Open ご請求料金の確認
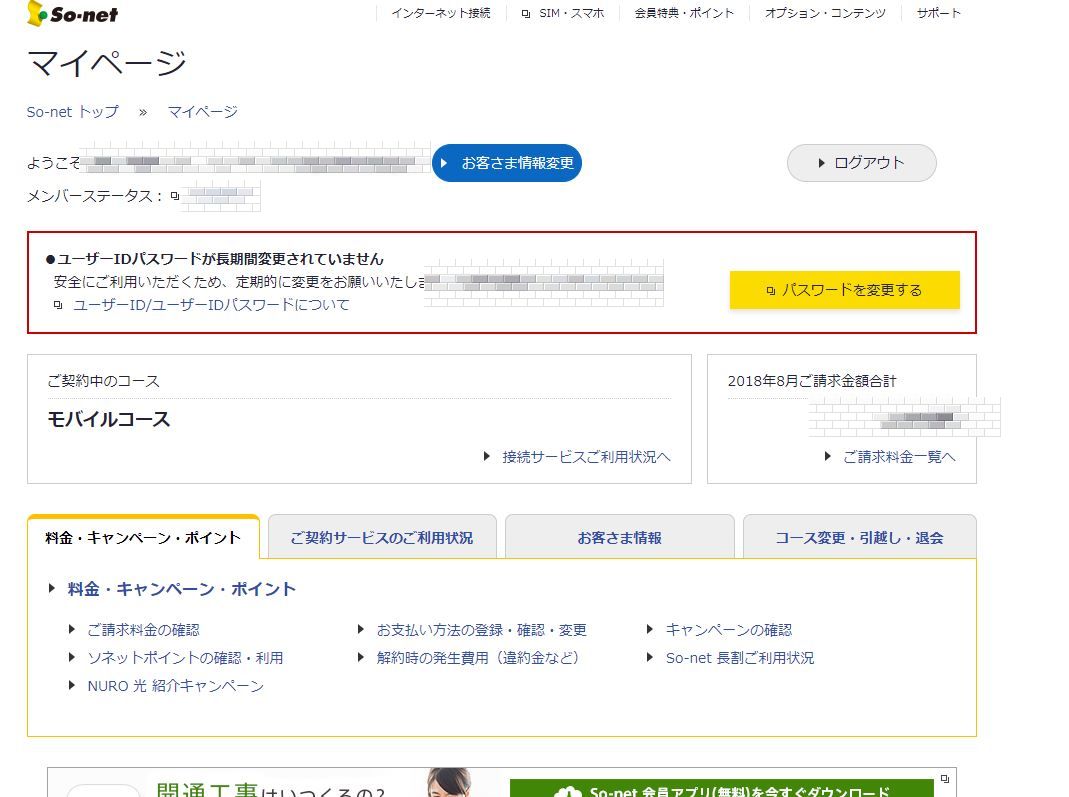This screenshot has height=797, width=1069. click(x=143, y=630)
